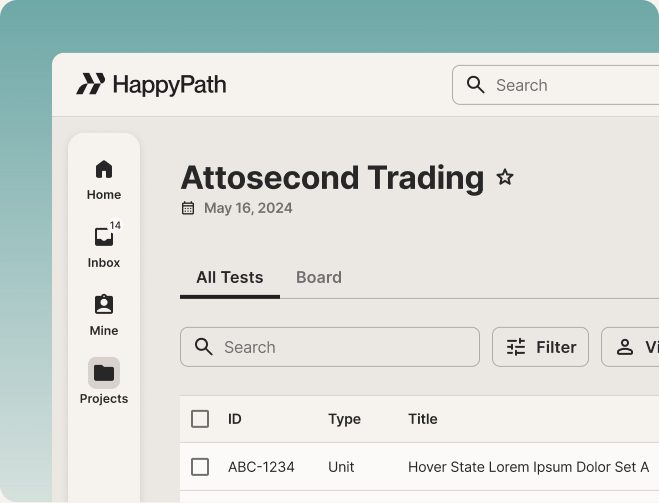Switch to the Board tab

point(319,278)
